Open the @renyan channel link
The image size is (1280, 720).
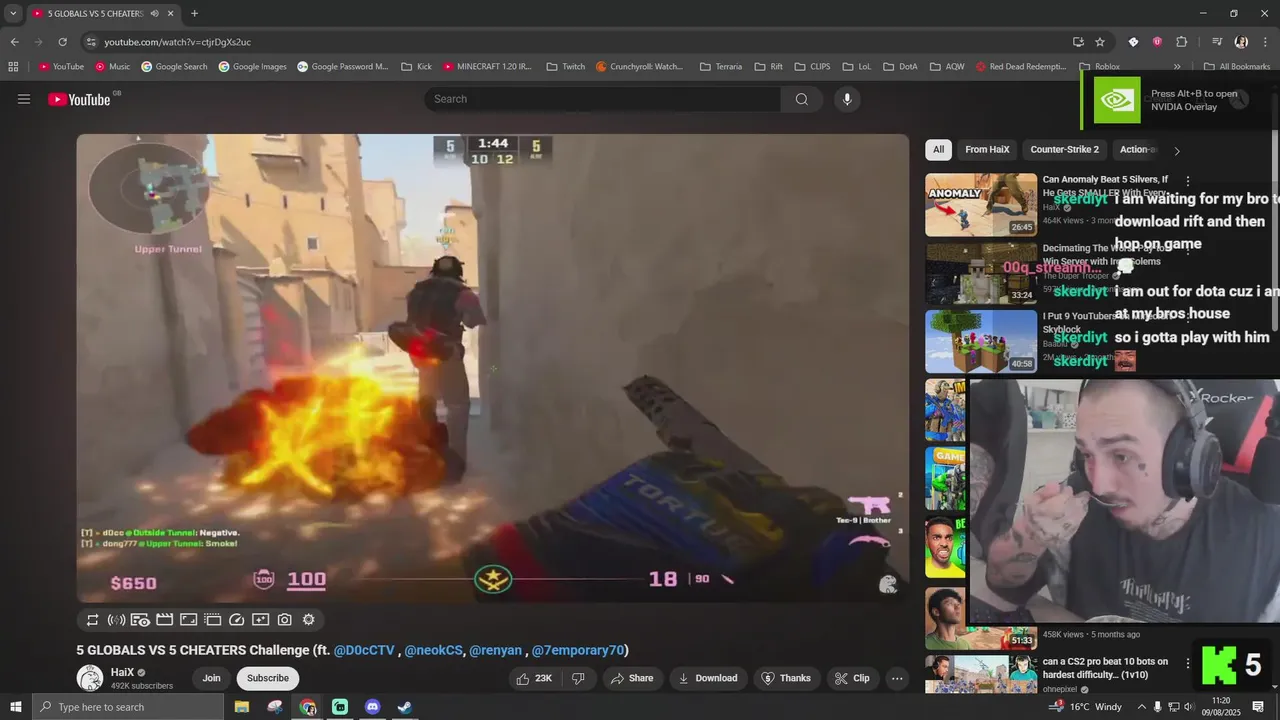point(496,650)
